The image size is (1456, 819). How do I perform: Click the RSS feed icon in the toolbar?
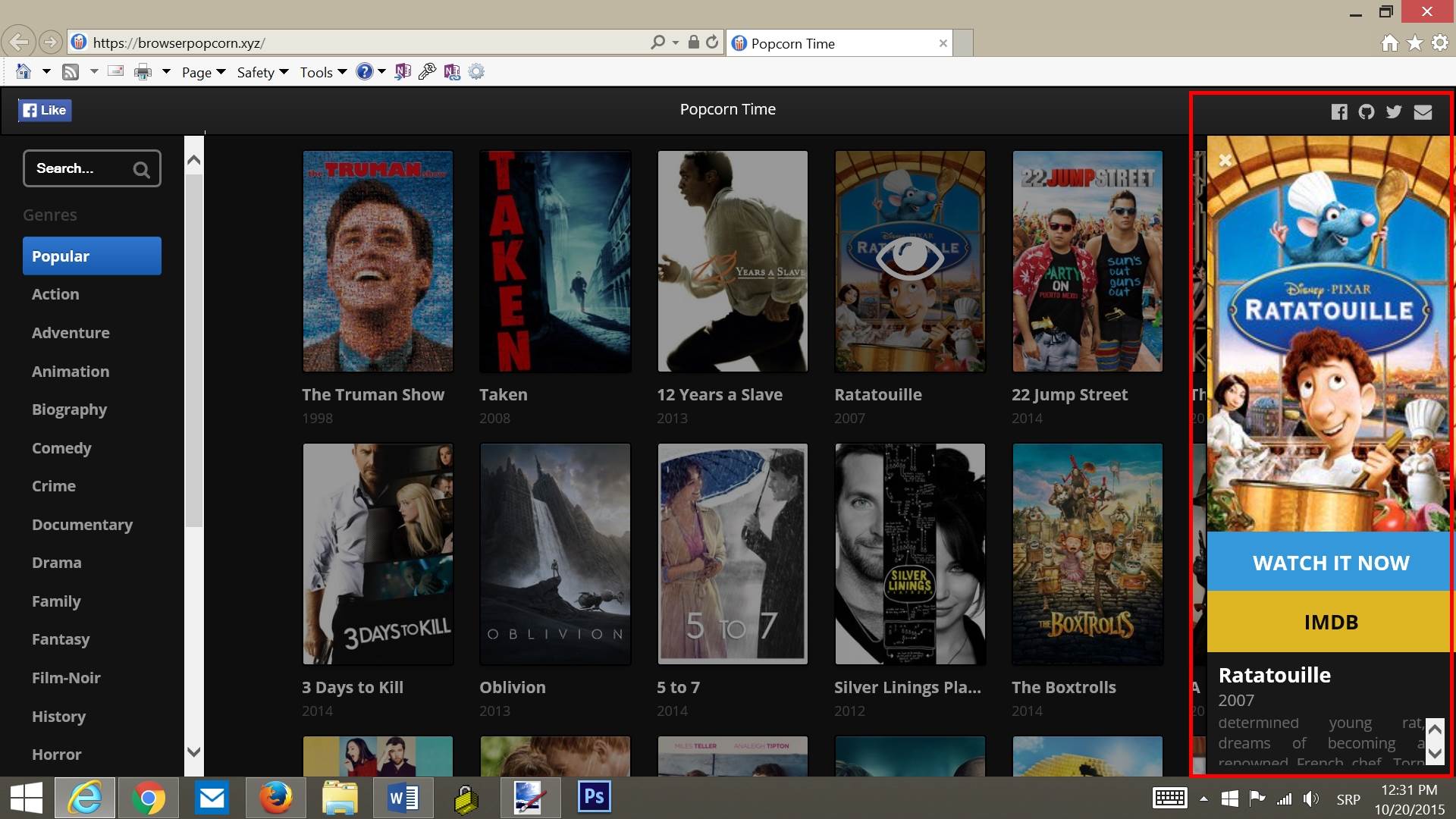[x=71, y=71]
